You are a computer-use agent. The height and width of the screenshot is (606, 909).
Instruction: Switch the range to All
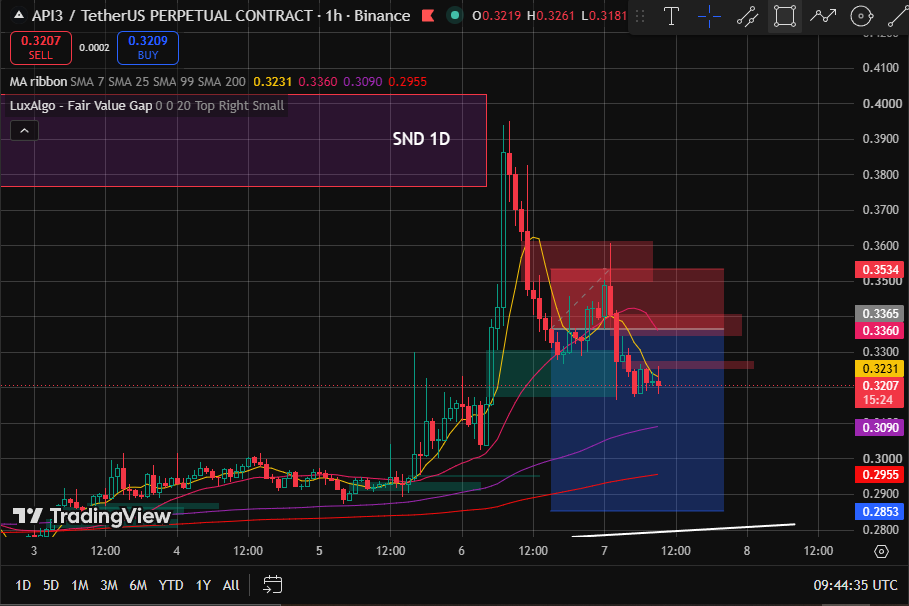231,585
